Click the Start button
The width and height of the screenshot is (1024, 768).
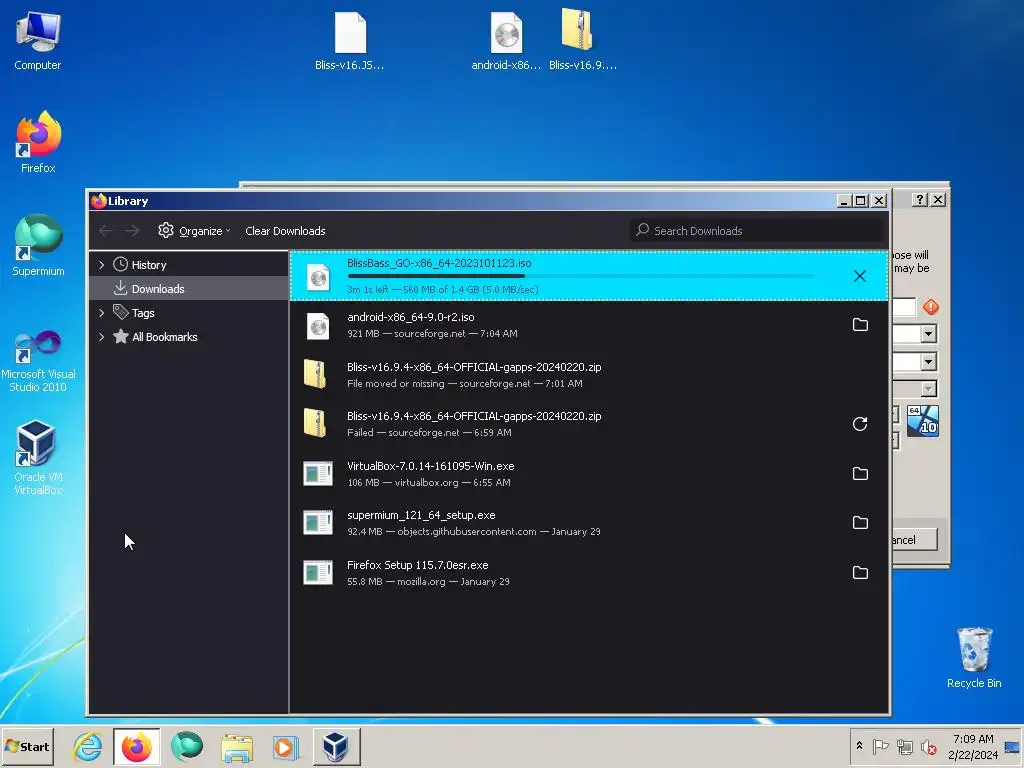[x=27, y=746]
